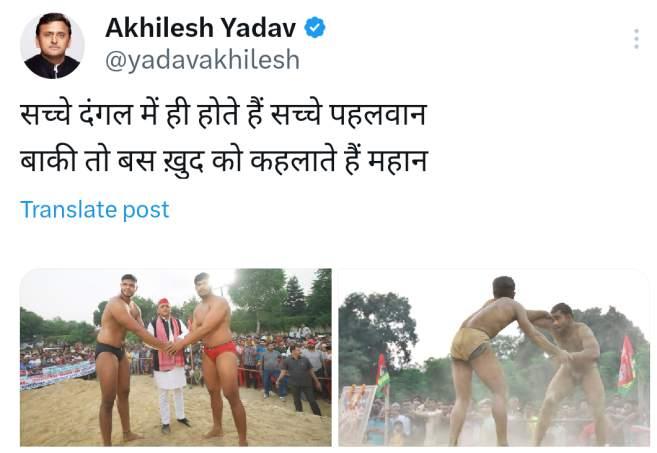Open the three-dot more options menu
657x453 pixels.
tap(636, 39)
